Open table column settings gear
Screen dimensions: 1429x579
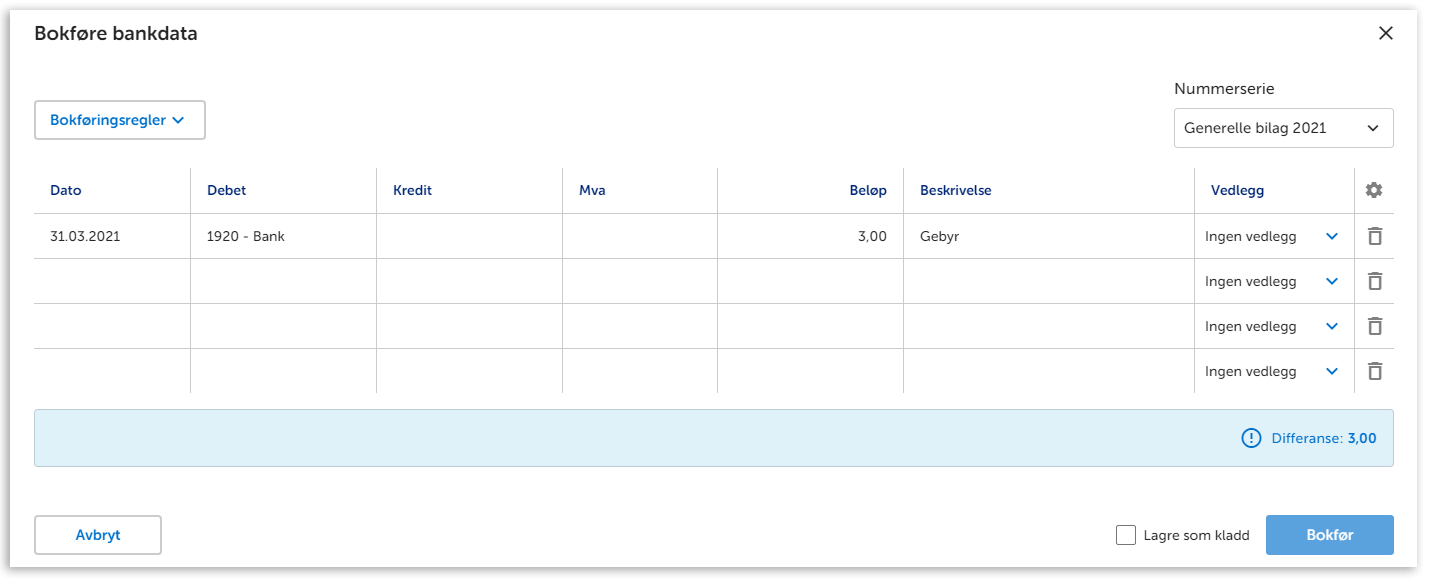[1374, 190]
